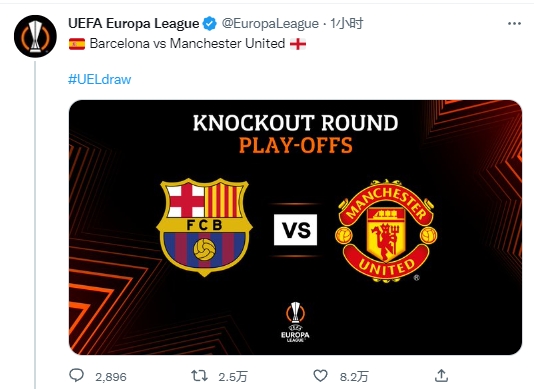Click the retweet arrows icon
The width and height of the screenshot is (534, 389).
tap(199, 376)
